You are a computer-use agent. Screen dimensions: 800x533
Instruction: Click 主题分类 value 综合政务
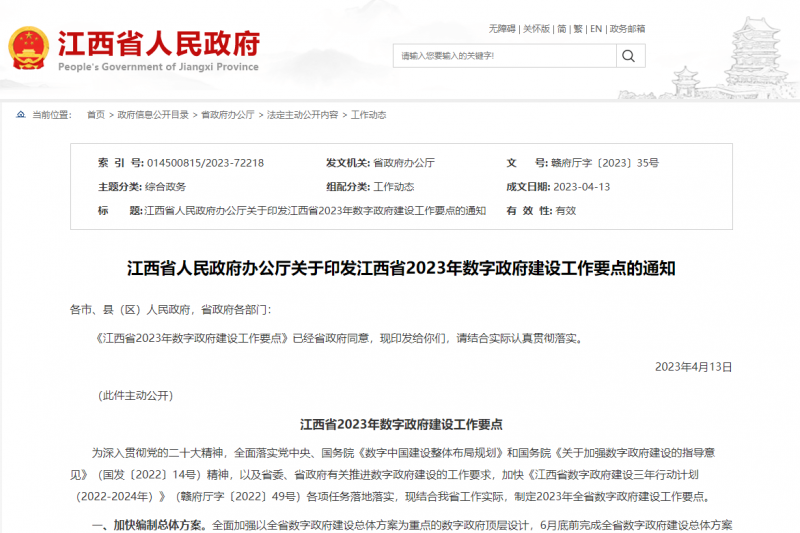[165, 187]
